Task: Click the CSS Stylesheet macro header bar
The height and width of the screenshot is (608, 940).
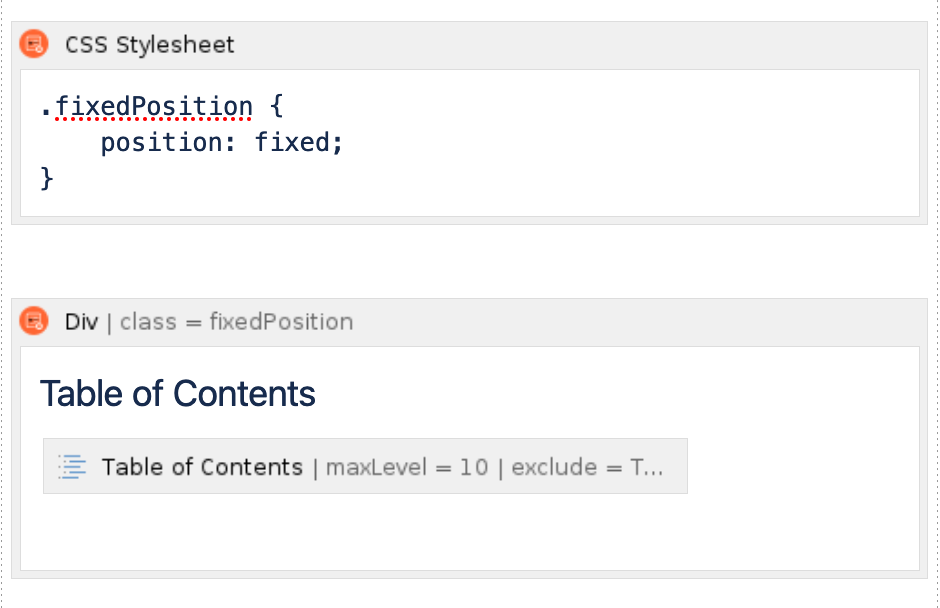Action: (x=470, y=45)
